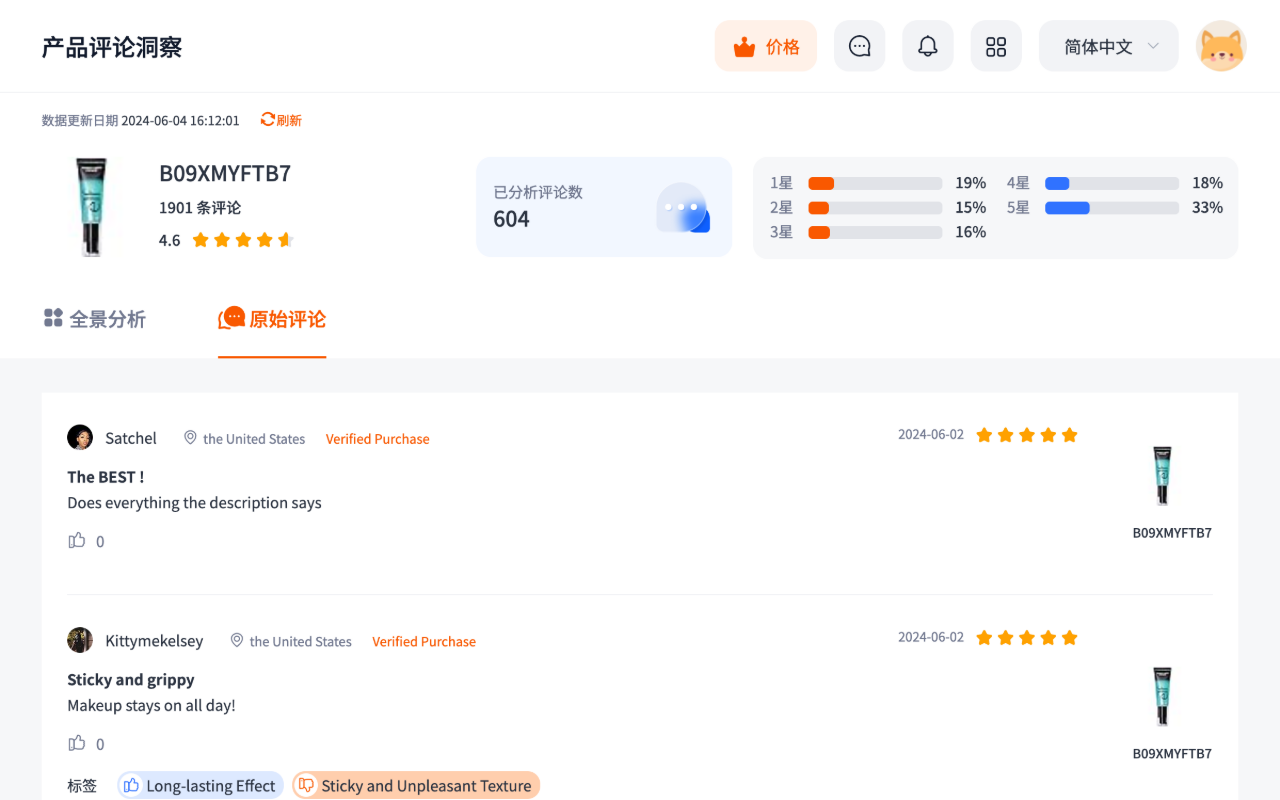Click Verified Purchase on Satchel's review
Image resolution: width=1280 pixels, height=800 pixels.
(x=377, y=438)
